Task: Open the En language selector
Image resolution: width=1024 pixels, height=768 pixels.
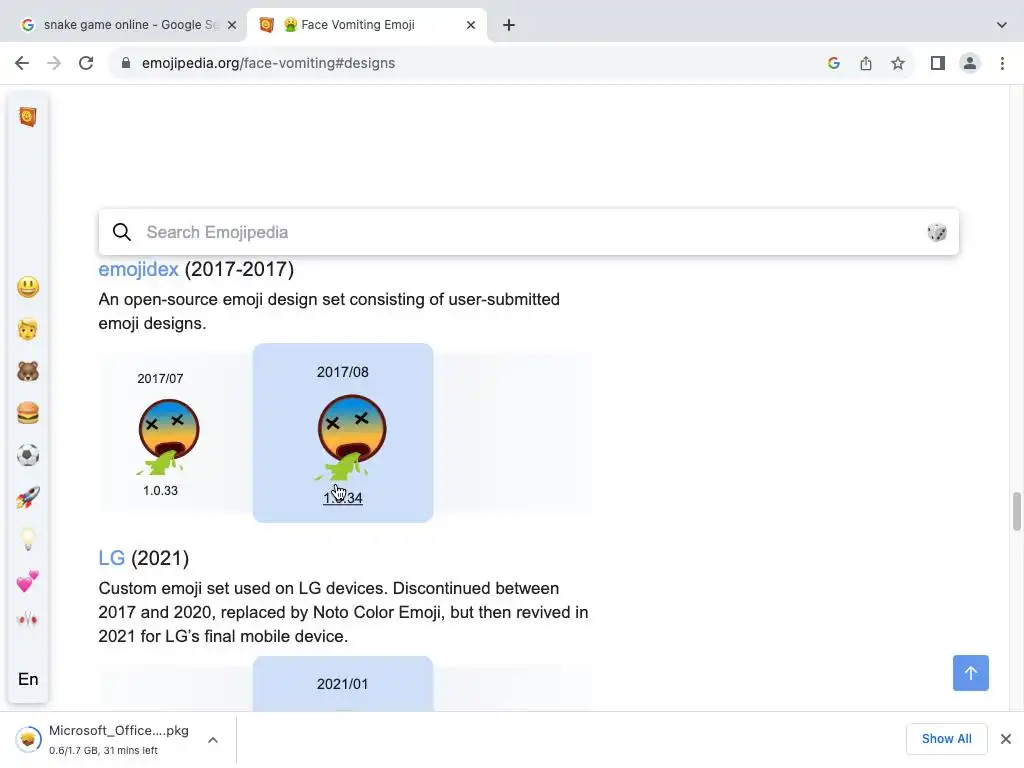Action: tap(28, 679)
